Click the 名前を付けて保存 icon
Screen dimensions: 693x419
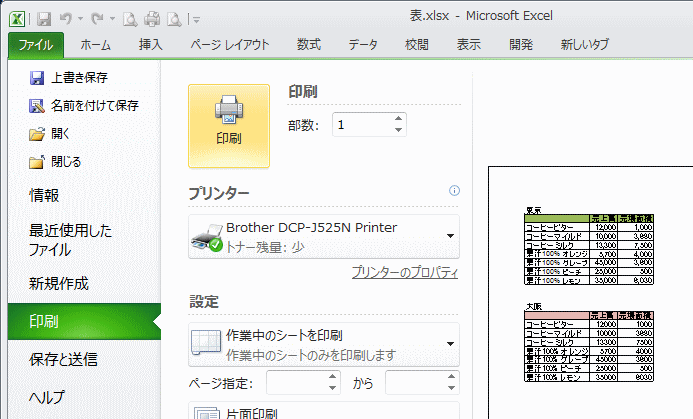[37, 106]
